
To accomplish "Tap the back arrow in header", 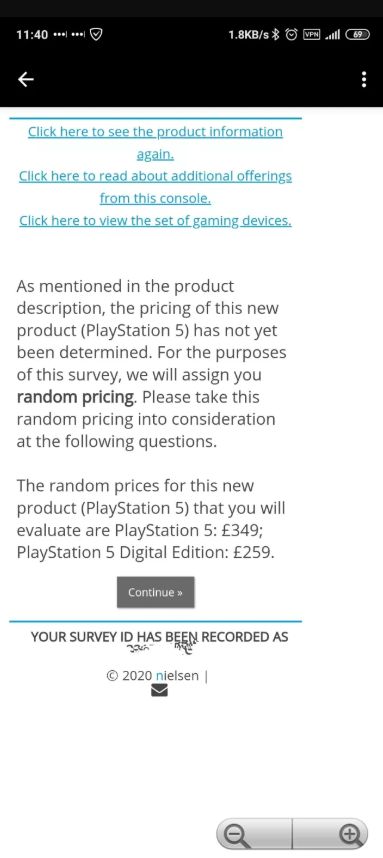I will [26, 80].
